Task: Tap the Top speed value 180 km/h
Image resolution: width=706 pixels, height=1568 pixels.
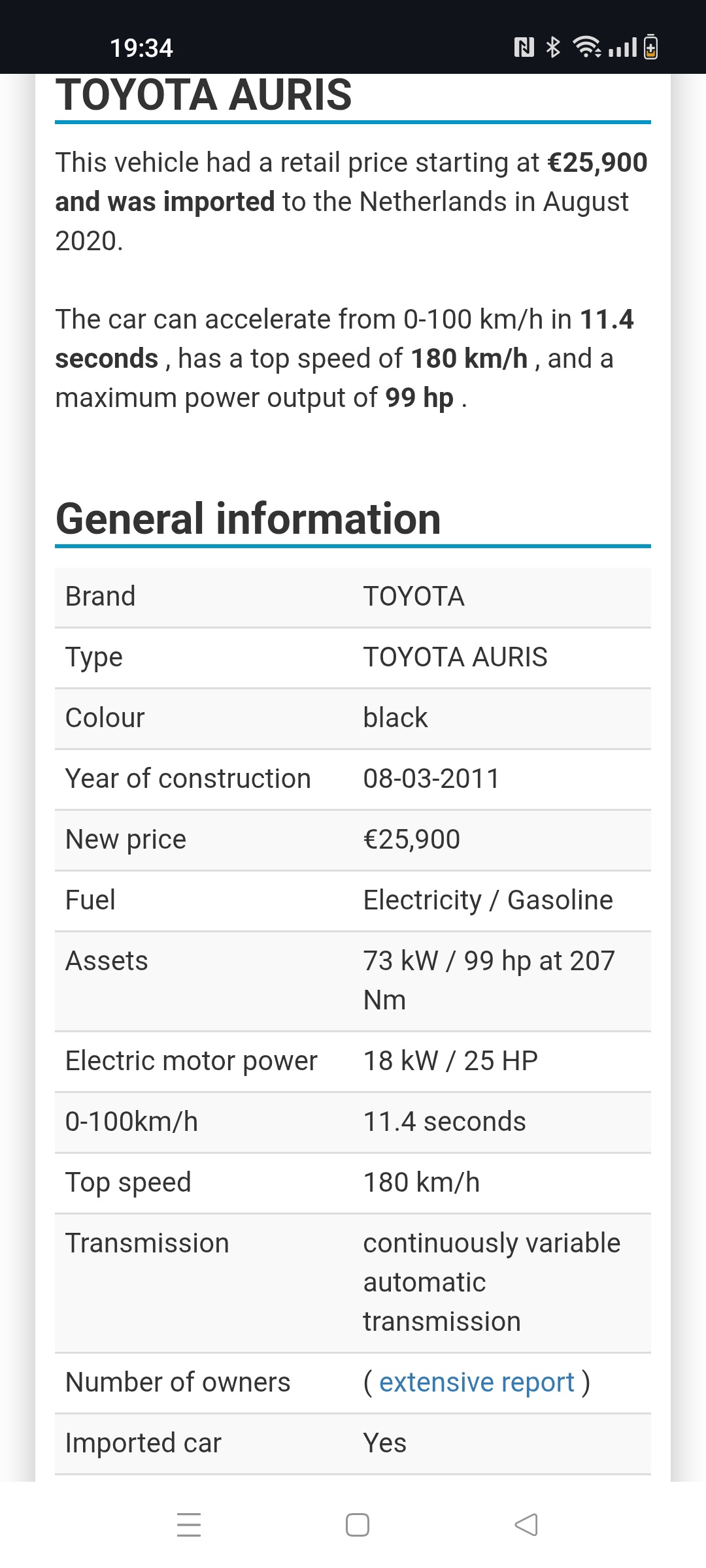Action: tap(422, 1183)
